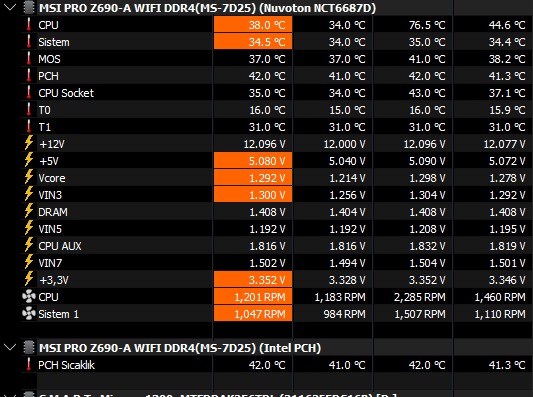Screen dimensions: 533x397
Task: Click the MOS thermometer icon
Action: (x=29, y=58)
